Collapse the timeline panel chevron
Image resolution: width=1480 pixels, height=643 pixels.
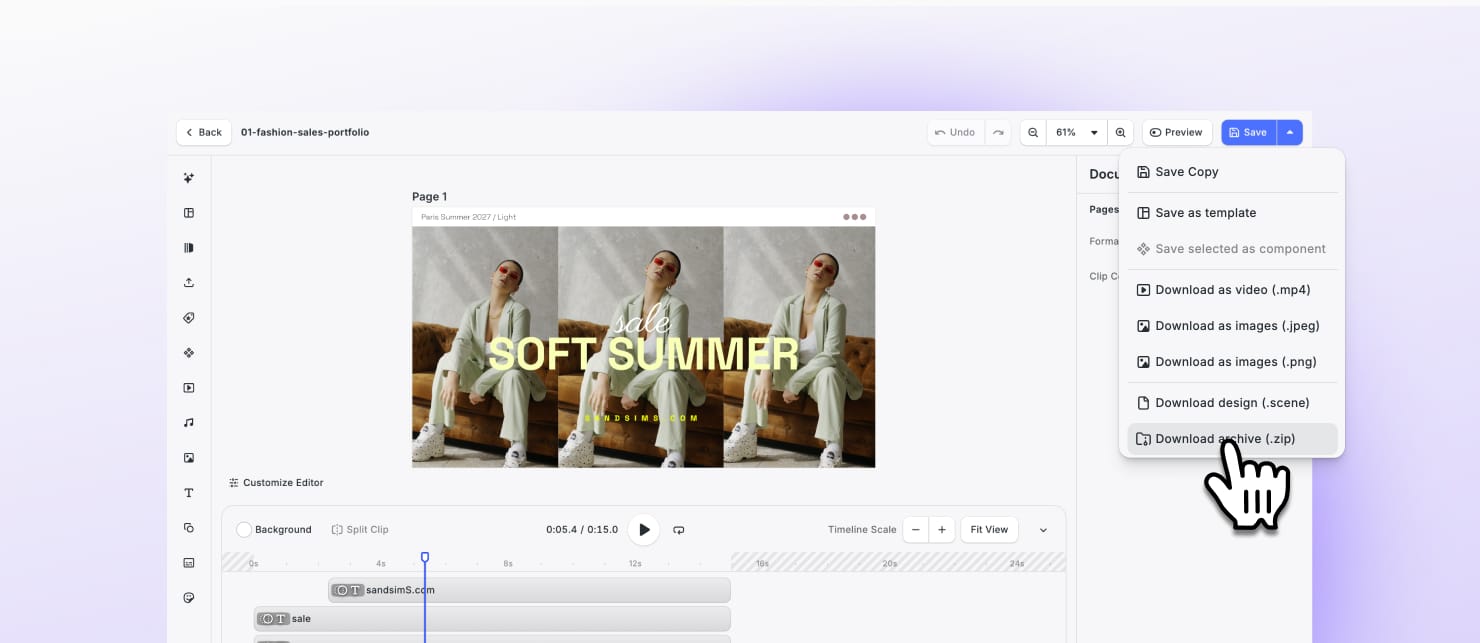coord(1043,530)
